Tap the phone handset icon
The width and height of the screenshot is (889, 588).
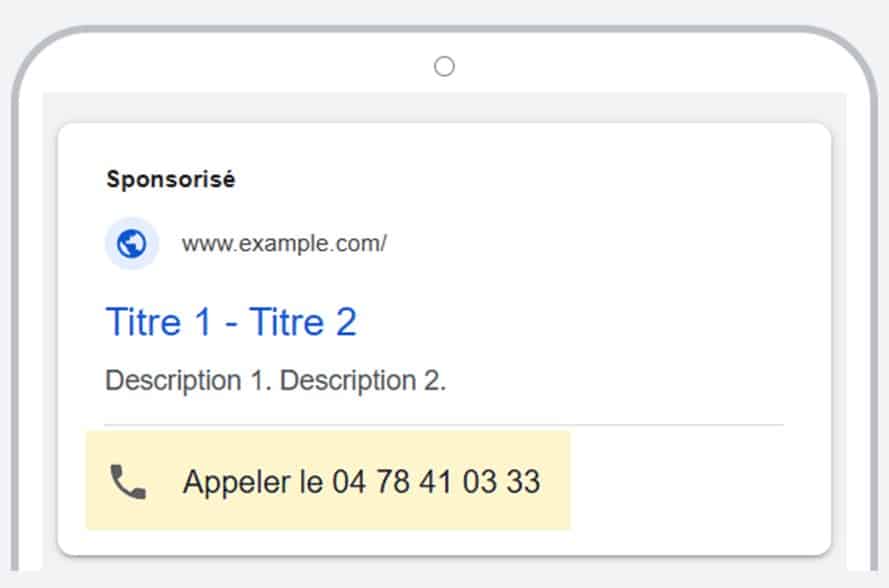pos(128,482)
